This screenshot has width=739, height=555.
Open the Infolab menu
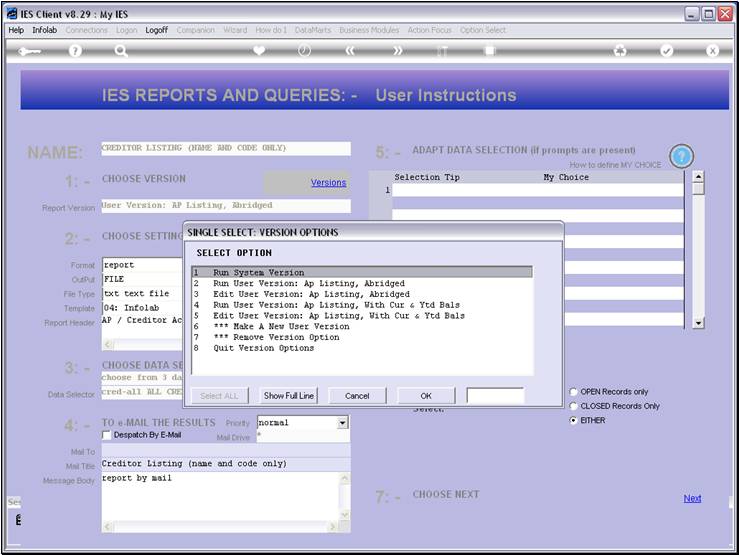44,30
